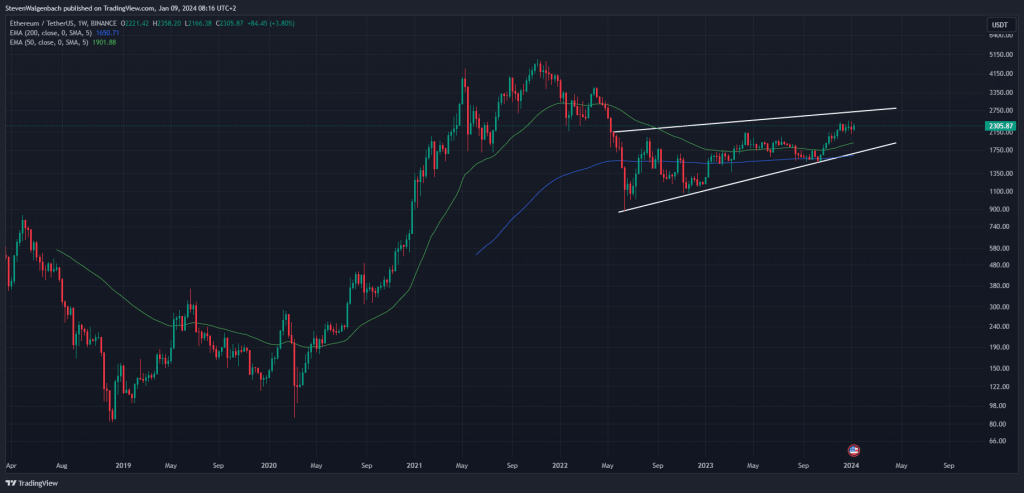This screenshot has width=1024, height=493.
Task: Click the 2024 time axis label
Action: (x=850, y=466)
